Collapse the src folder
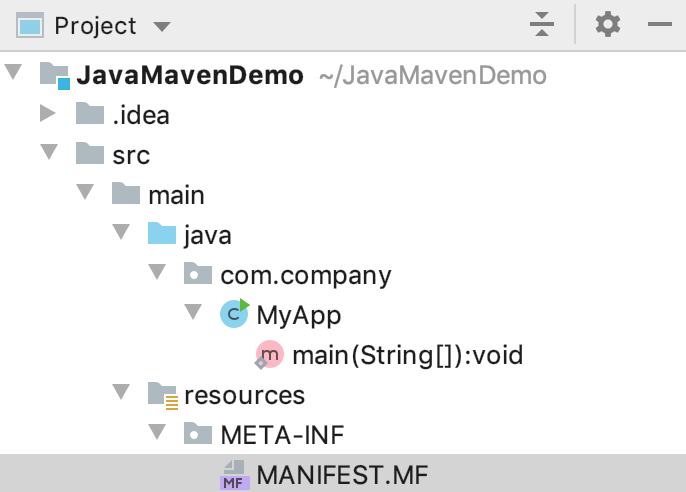The width and height of the screenshot is (686, 492). pos(47,155)
